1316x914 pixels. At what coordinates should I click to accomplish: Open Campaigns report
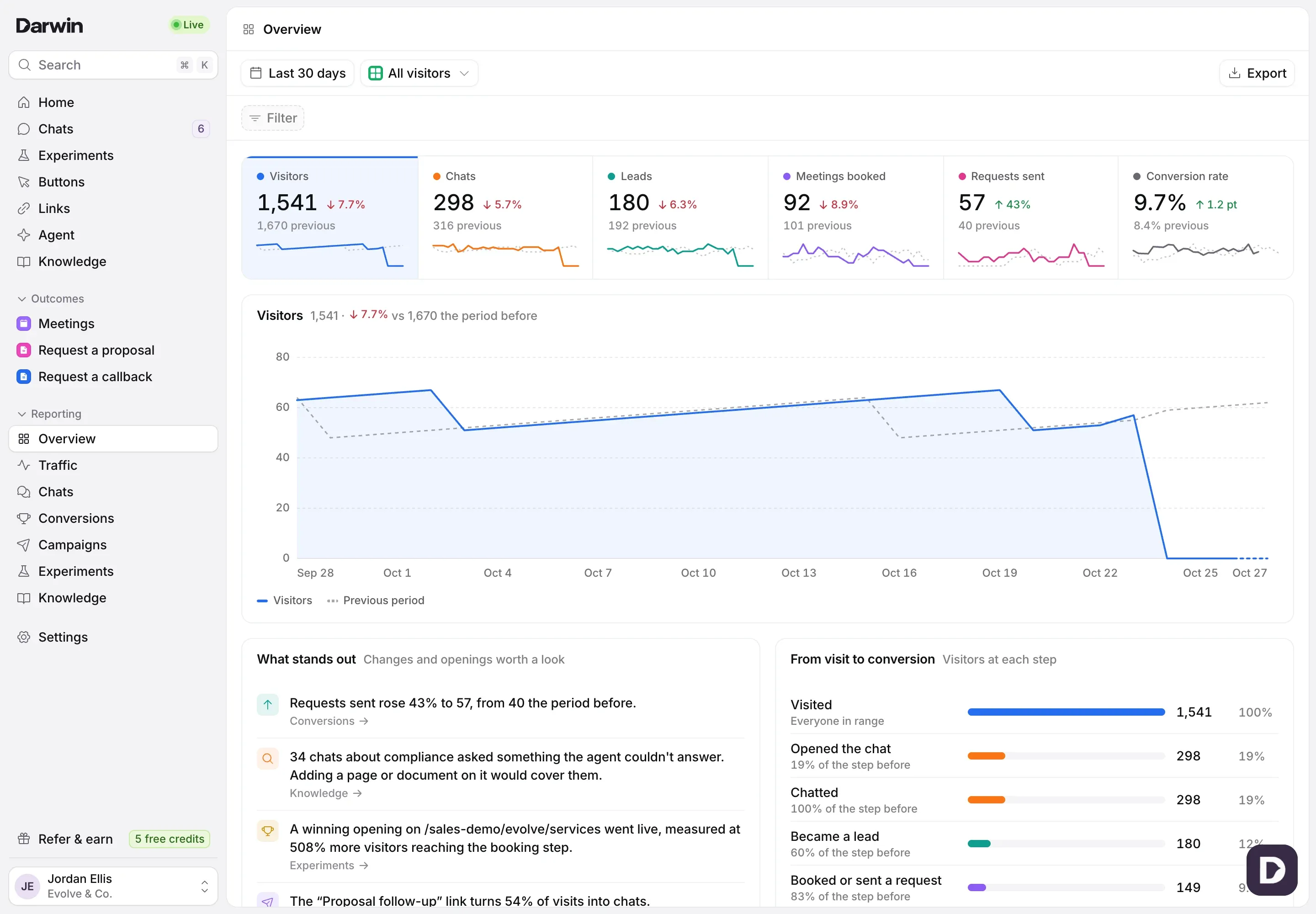113,545
